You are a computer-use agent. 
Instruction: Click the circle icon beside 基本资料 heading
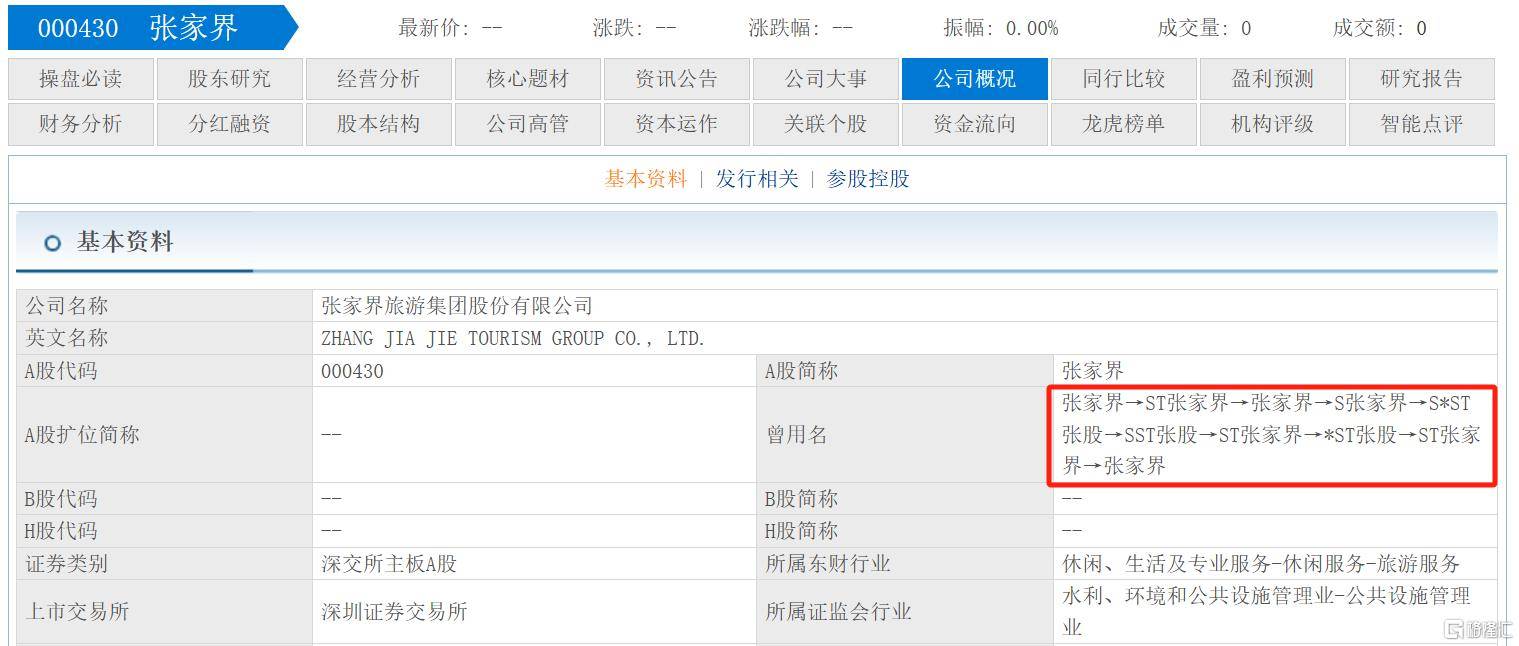tap(53, 243)
